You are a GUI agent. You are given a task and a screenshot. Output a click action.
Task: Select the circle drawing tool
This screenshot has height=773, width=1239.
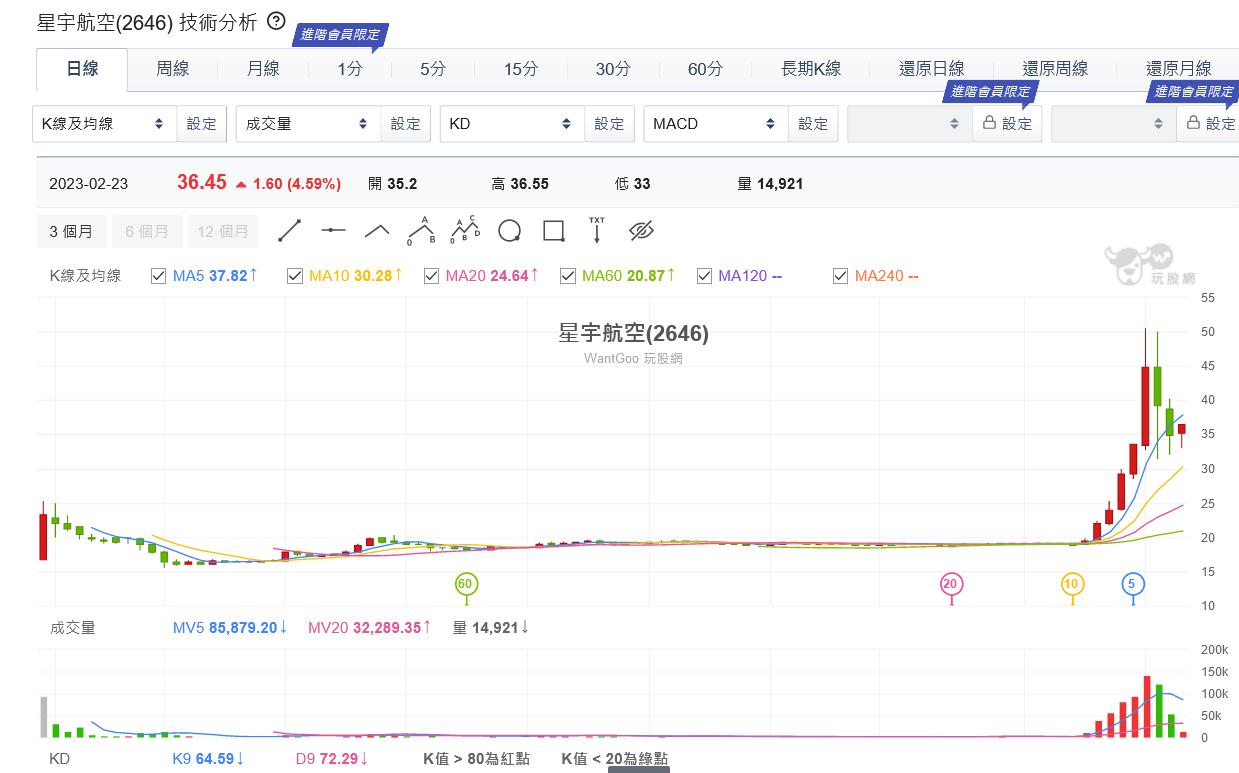(x=509, y=231)
